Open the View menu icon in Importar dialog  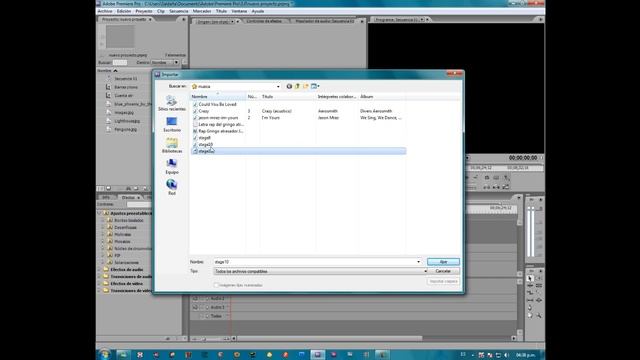[315, 86]
